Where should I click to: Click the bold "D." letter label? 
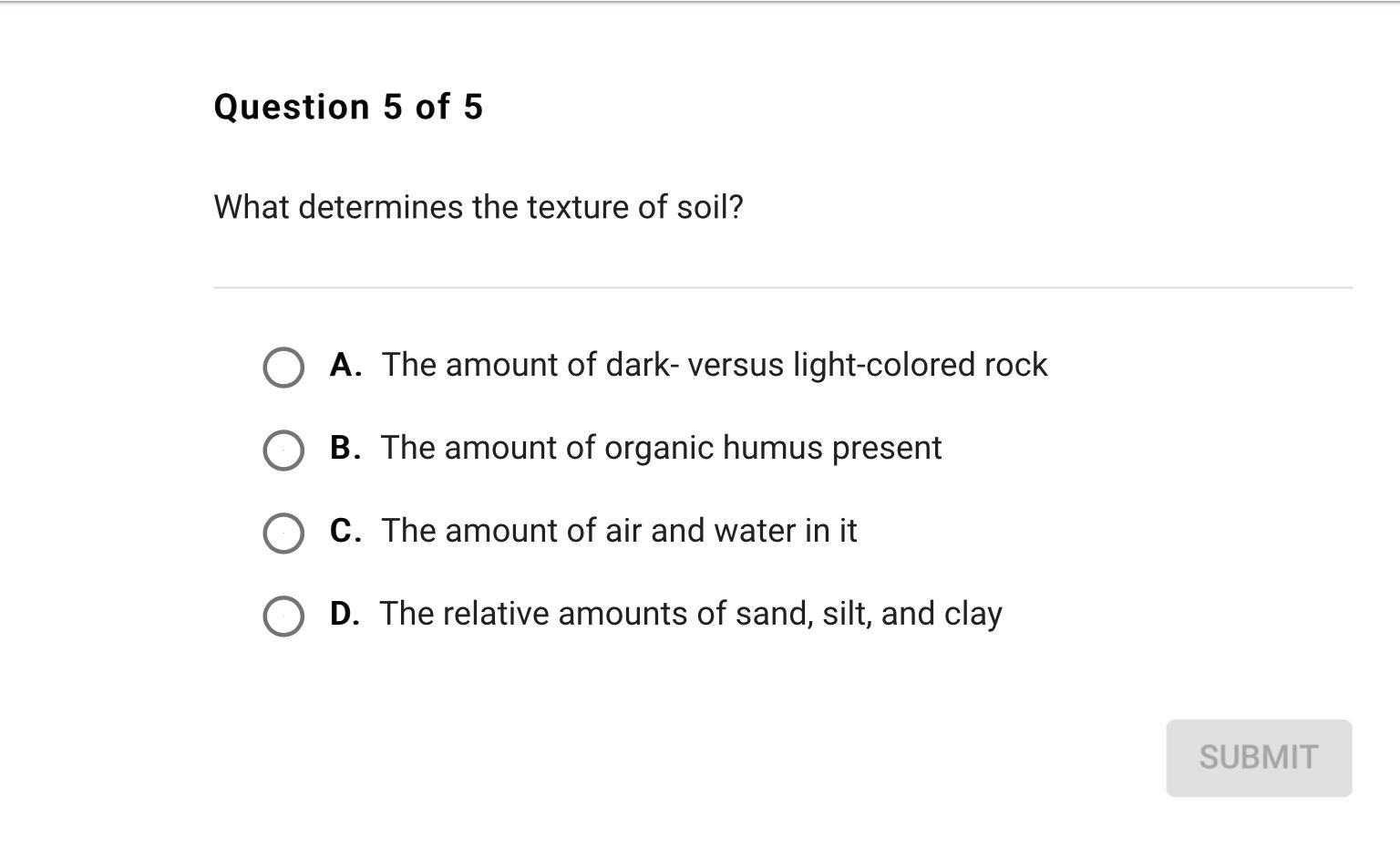(x=345, y=614)
